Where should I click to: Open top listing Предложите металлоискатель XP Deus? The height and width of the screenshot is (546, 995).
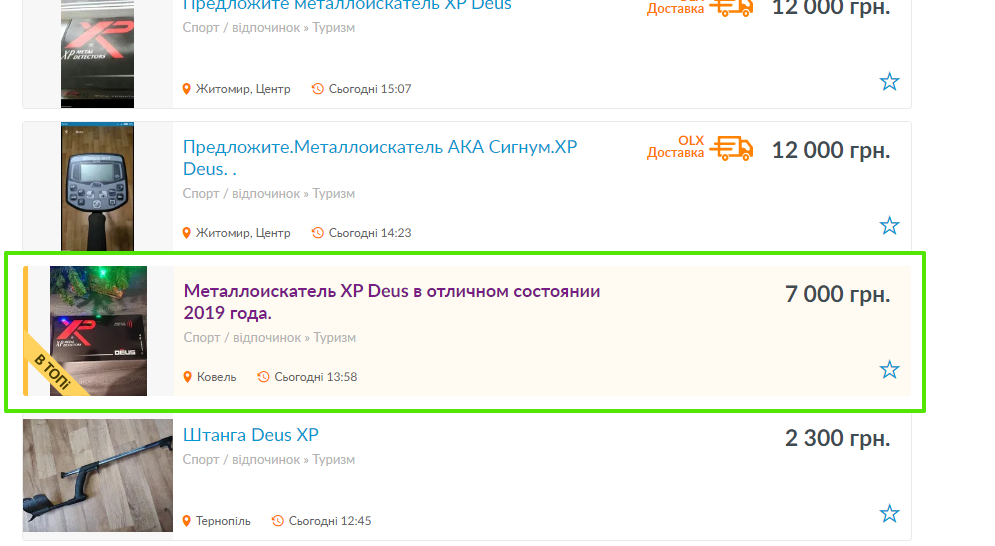point(347,5)
